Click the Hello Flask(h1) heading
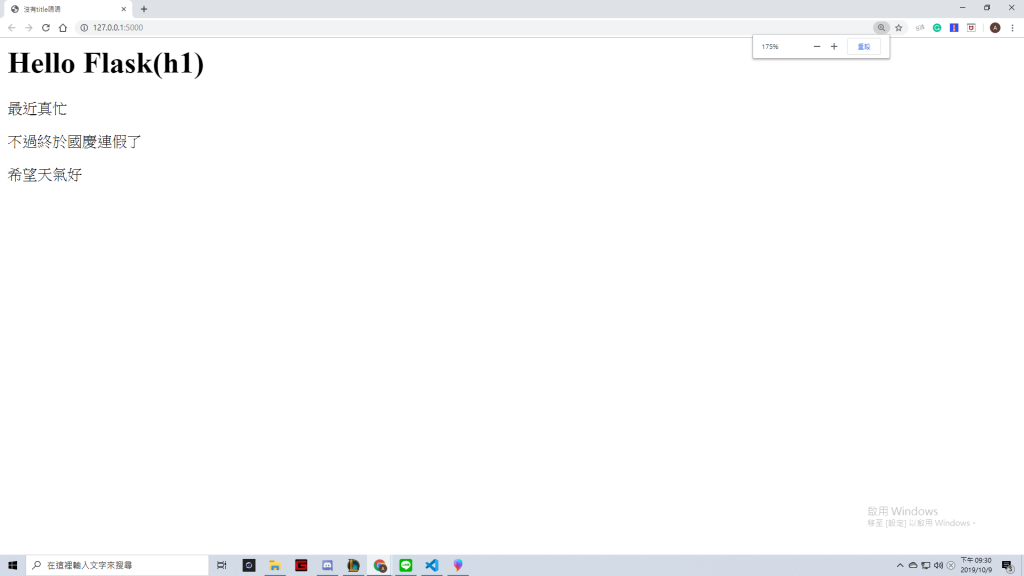This screenshot has width=1024, height=576. point(106,63)
